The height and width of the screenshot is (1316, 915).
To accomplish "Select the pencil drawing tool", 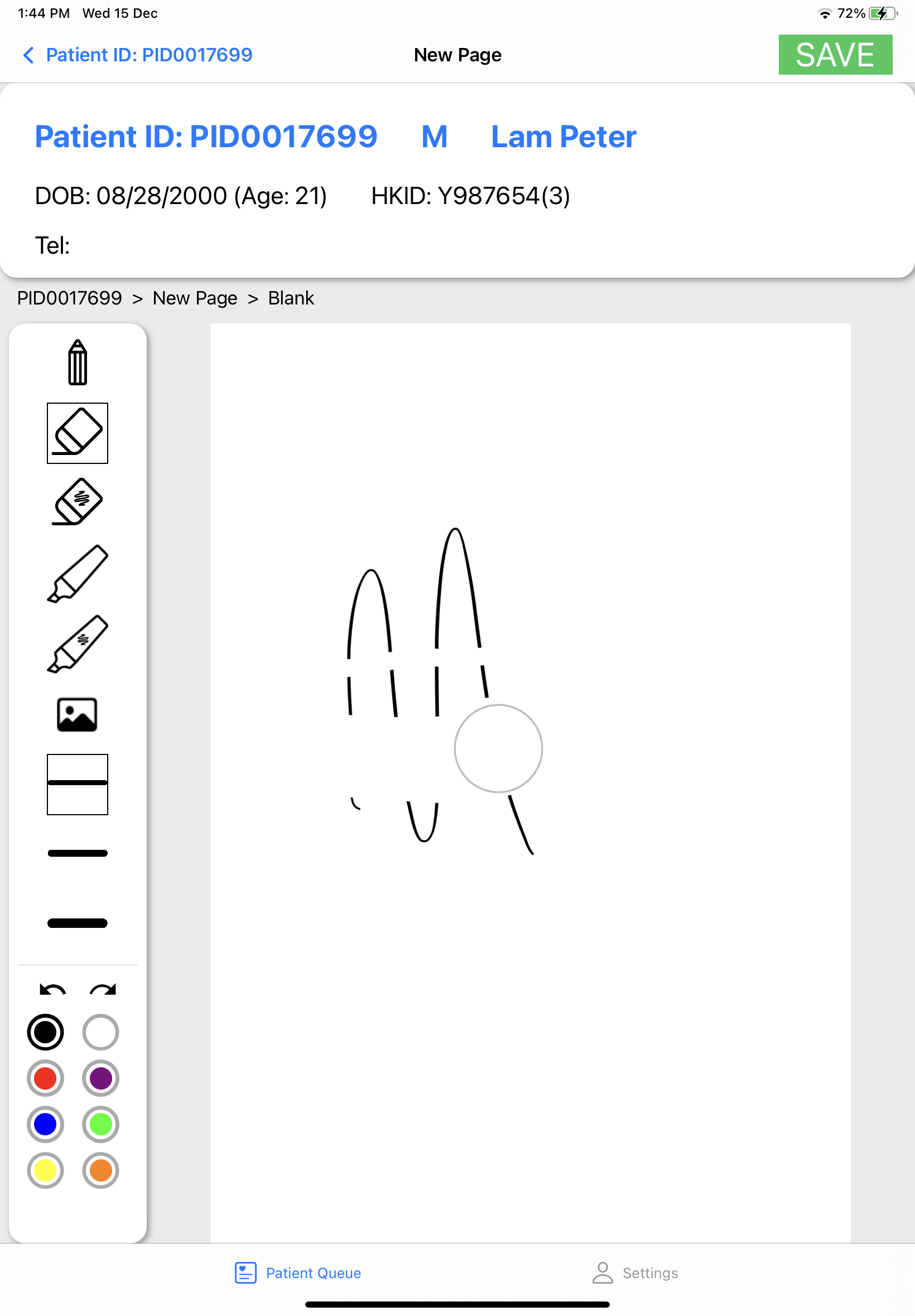I will [78, 362].
